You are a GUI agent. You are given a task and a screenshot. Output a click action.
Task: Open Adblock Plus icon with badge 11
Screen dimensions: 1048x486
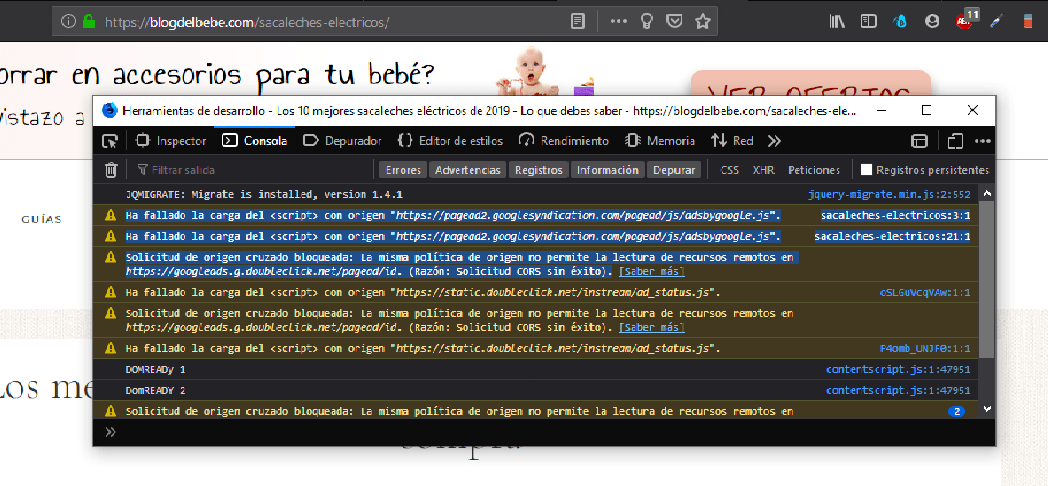tap(965, 20)
